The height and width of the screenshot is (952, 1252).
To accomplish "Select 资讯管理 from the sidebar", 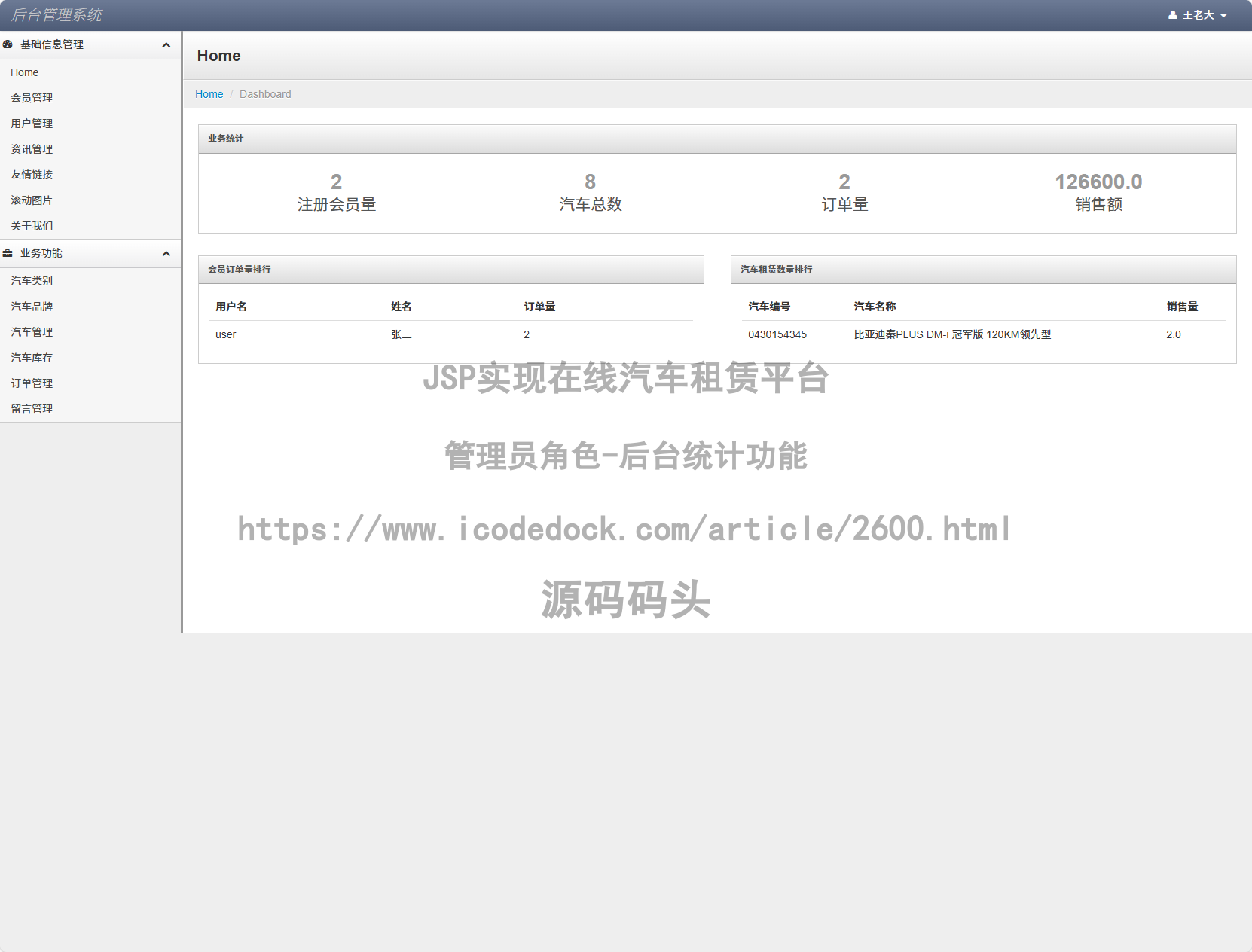I will [x=32, y=149].
